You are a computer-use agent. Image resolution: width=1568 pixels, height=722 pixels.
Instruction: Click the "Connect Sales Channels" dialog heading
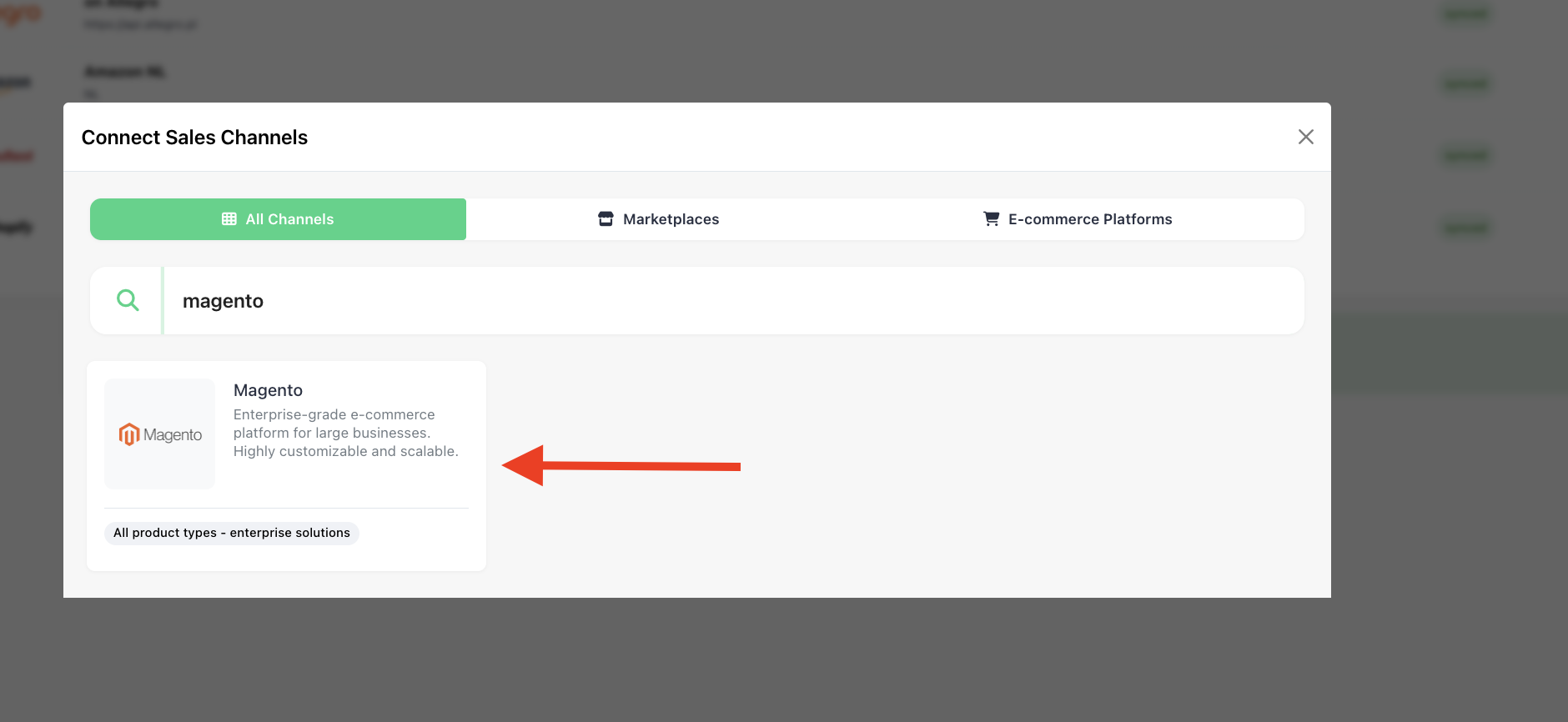click(x=194, y=138)
